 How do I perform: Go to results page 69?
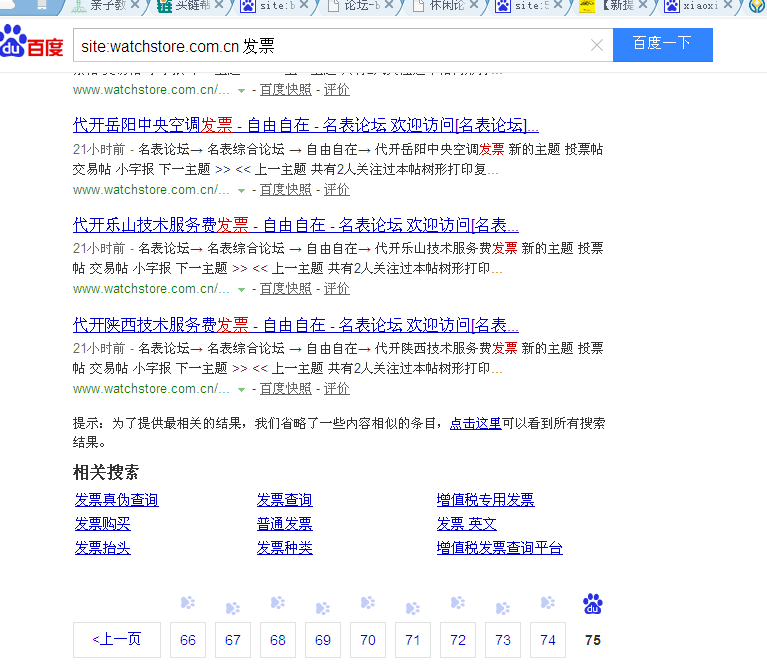click(323, 640)
